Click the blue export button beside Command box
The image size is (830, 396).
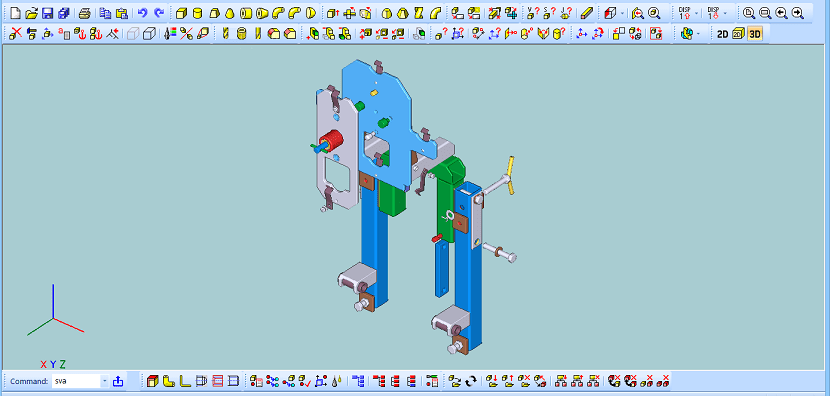(x=118, y=381)
